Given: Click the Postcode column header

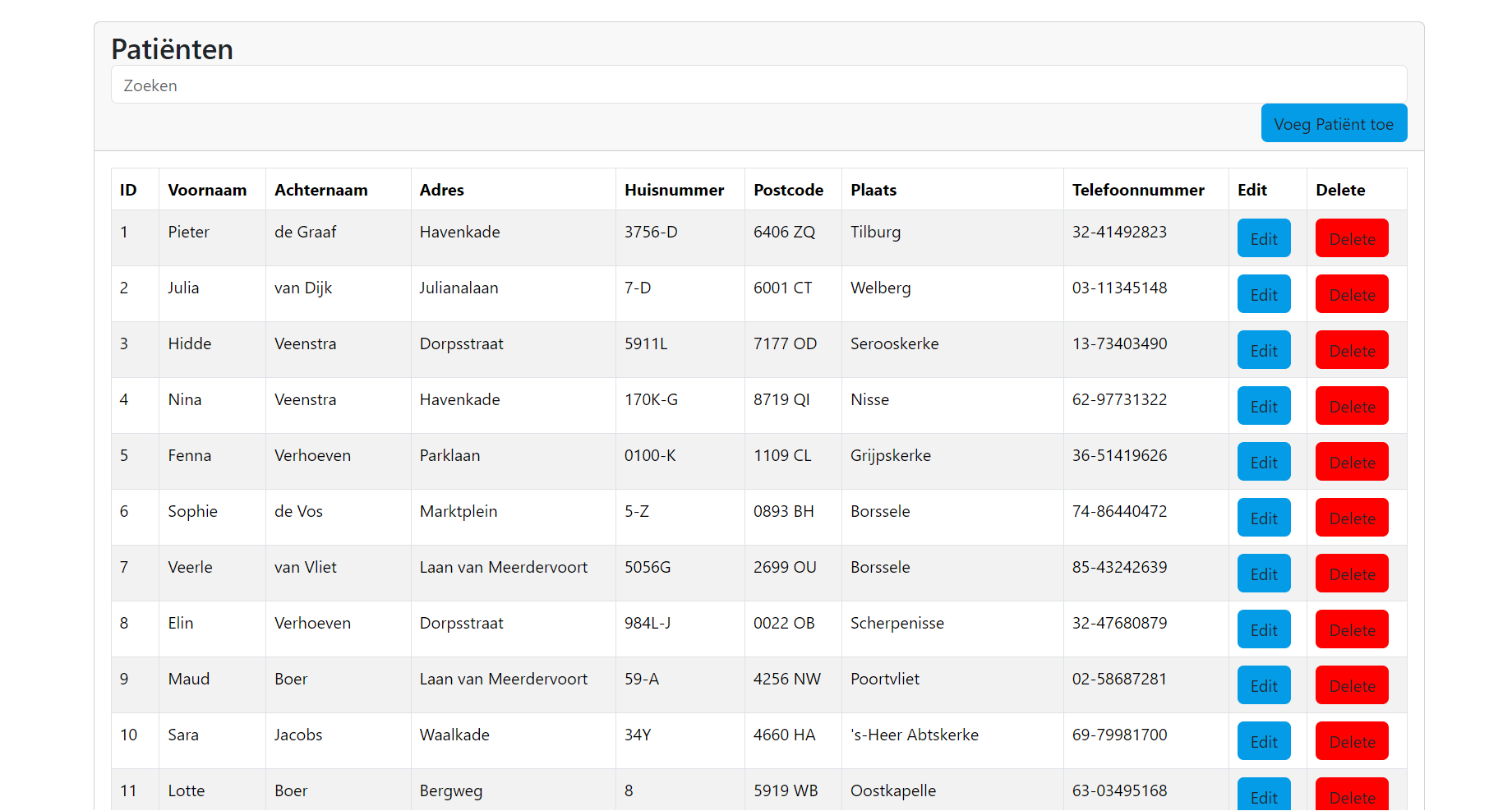Looking at the screenshot, I should pos(788,190).
